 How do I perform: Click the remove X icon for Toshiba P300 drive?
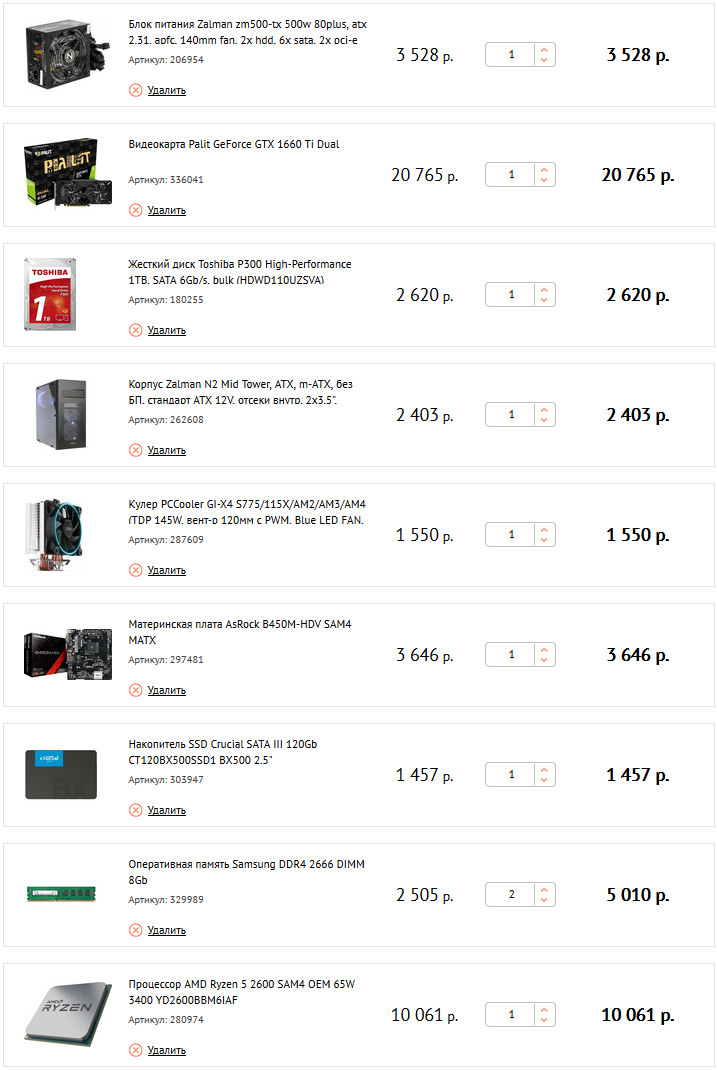pyautogui.click(x=135, y=330)
